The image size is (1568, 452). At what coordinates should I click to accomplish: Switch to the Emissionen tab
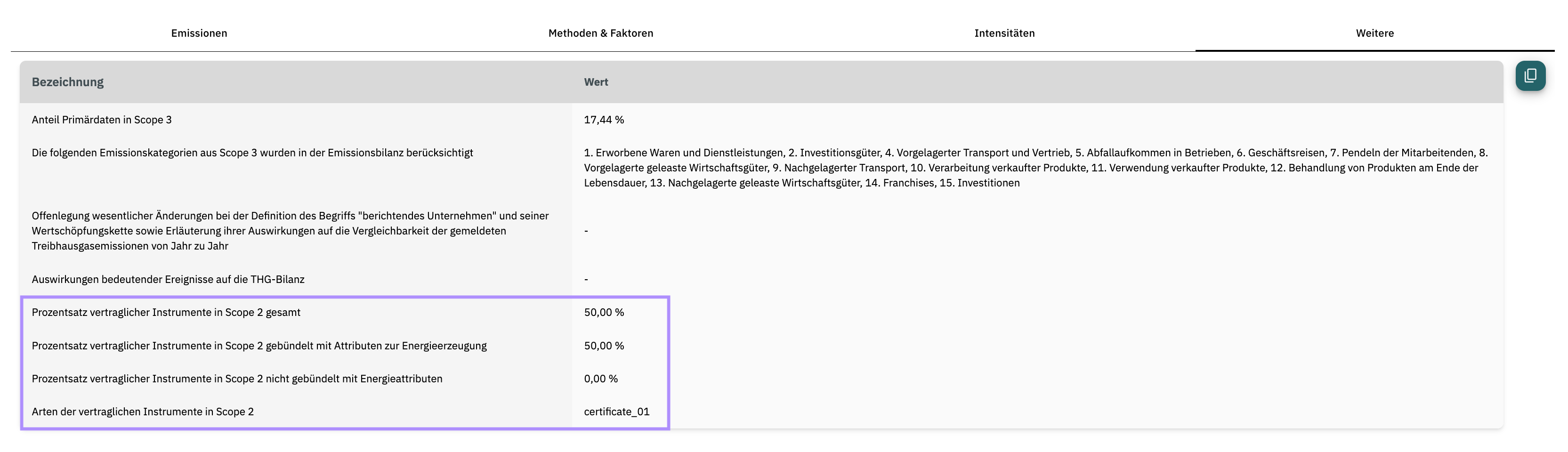point(199,33)
